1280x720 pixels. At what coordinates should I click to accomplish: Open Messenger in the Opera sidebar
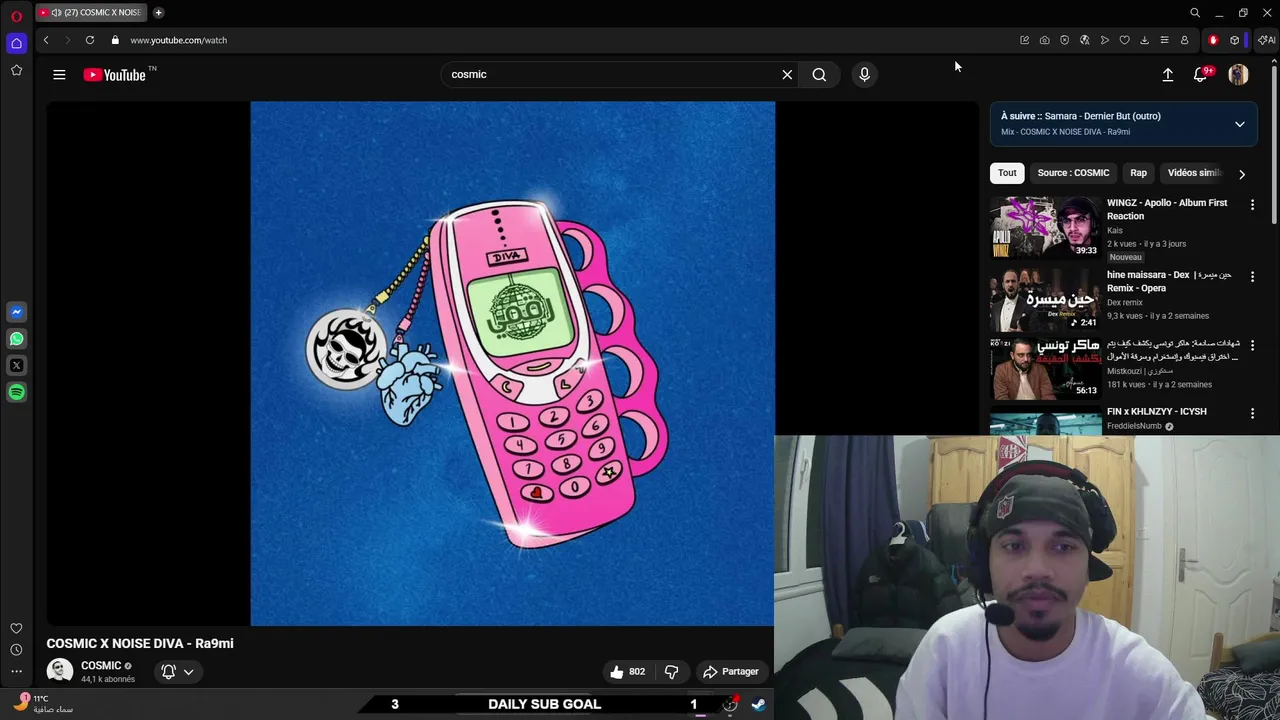16,312
